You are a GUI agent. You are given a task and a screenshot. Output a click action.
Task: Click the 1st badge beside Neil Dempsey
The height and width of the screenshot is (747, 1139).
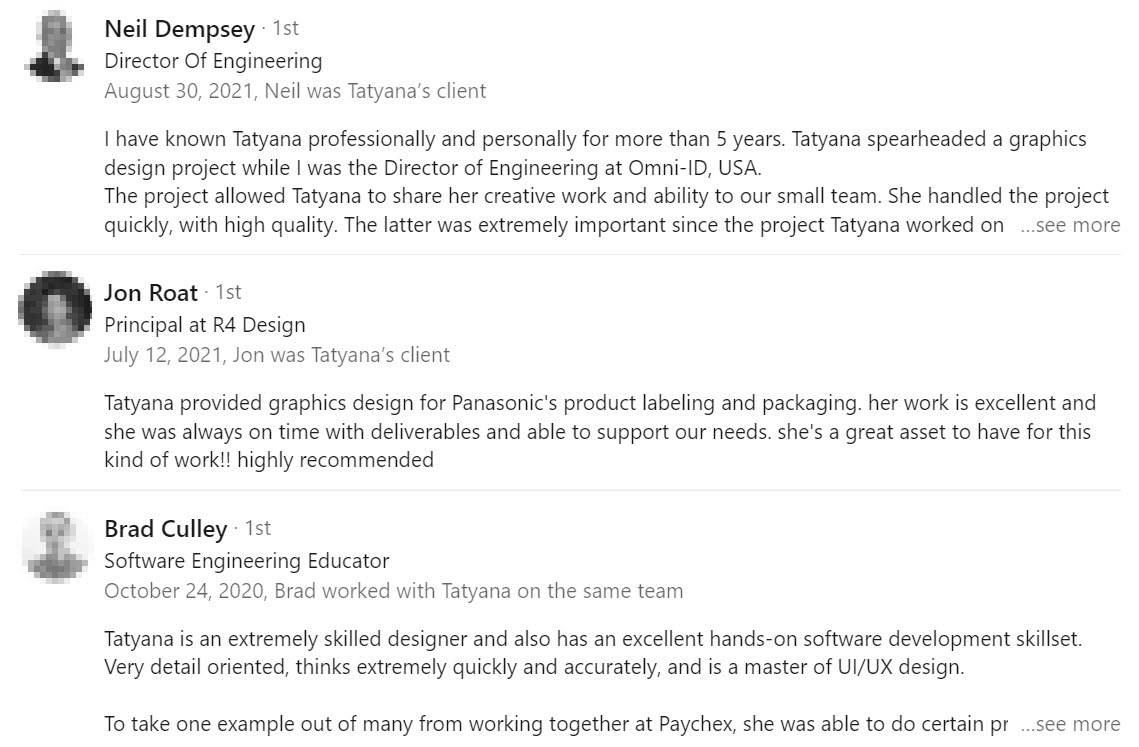point(285,29)
